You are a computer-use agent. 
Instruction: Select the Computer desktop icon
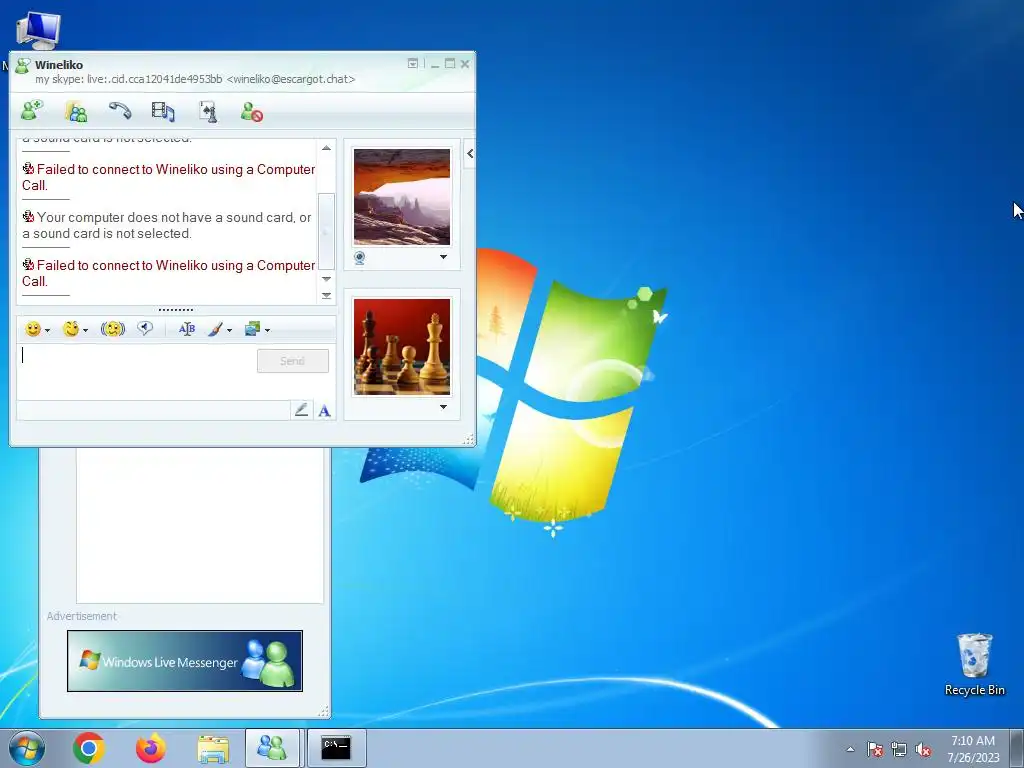(38, 30)
